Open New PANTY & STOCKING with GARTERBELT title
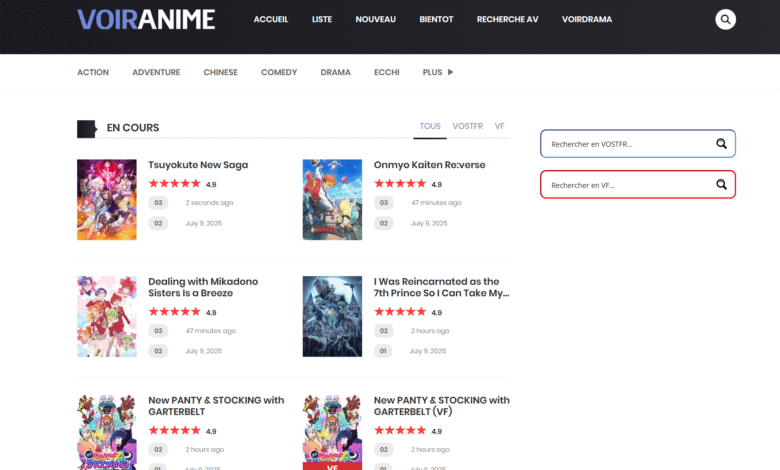The width and height of the screenshot is (780, 470). (x=216, y=406)
